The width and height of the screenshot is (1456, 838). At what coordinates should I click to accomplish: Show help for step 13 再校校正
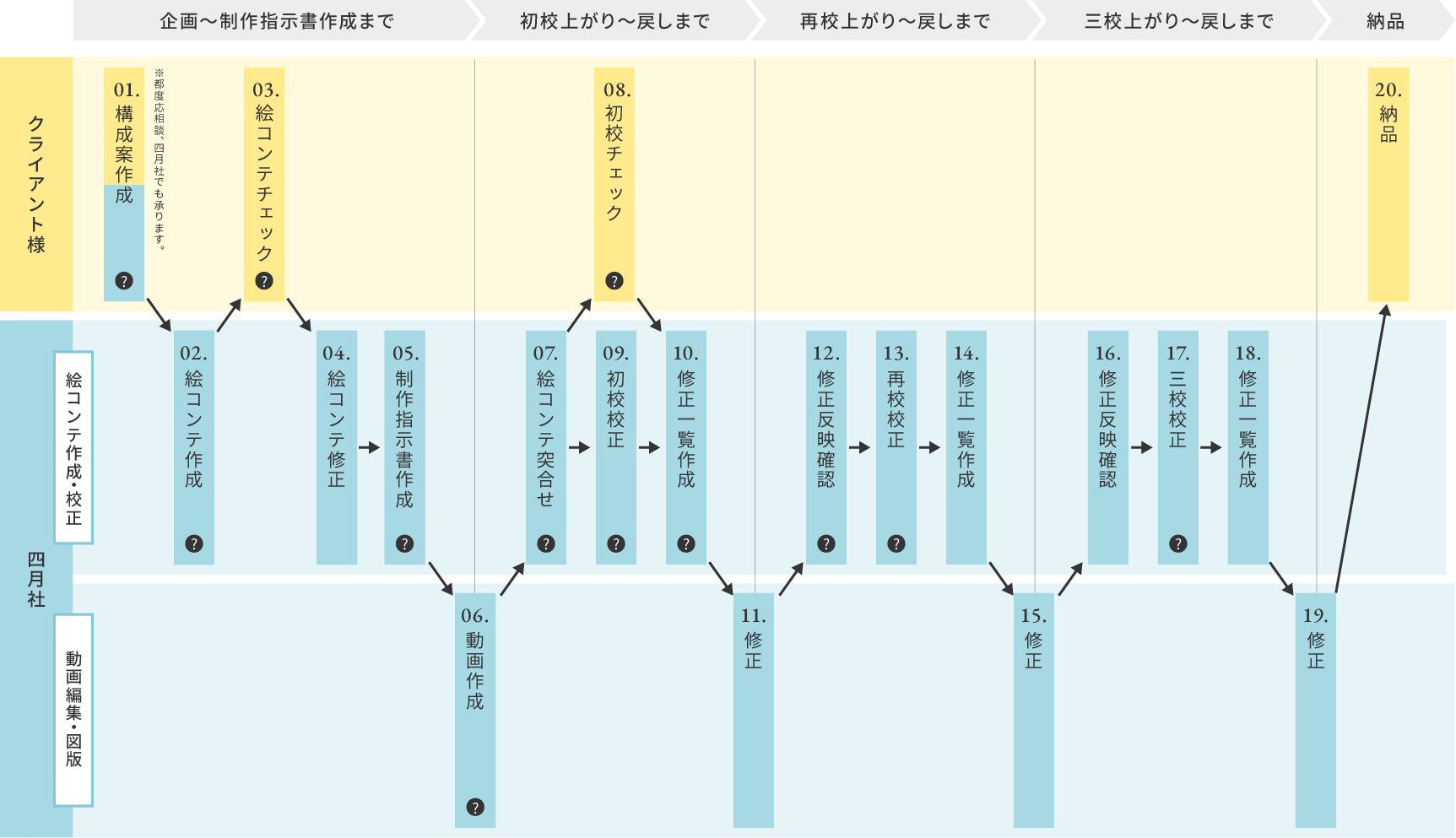[x=896, y=543]
